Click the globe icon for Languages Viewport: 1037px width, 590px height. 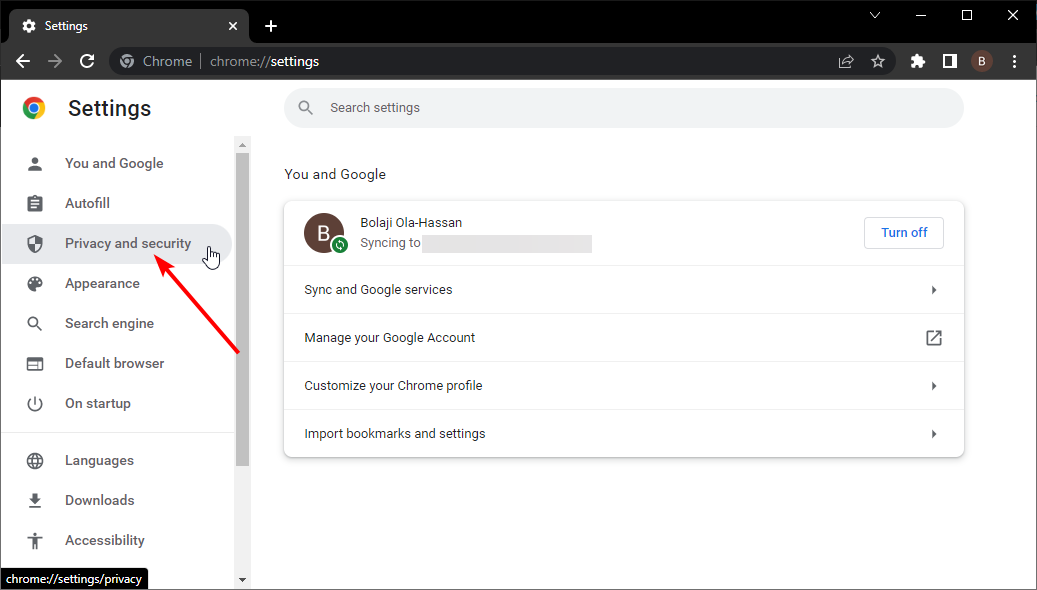click(35, 461)
